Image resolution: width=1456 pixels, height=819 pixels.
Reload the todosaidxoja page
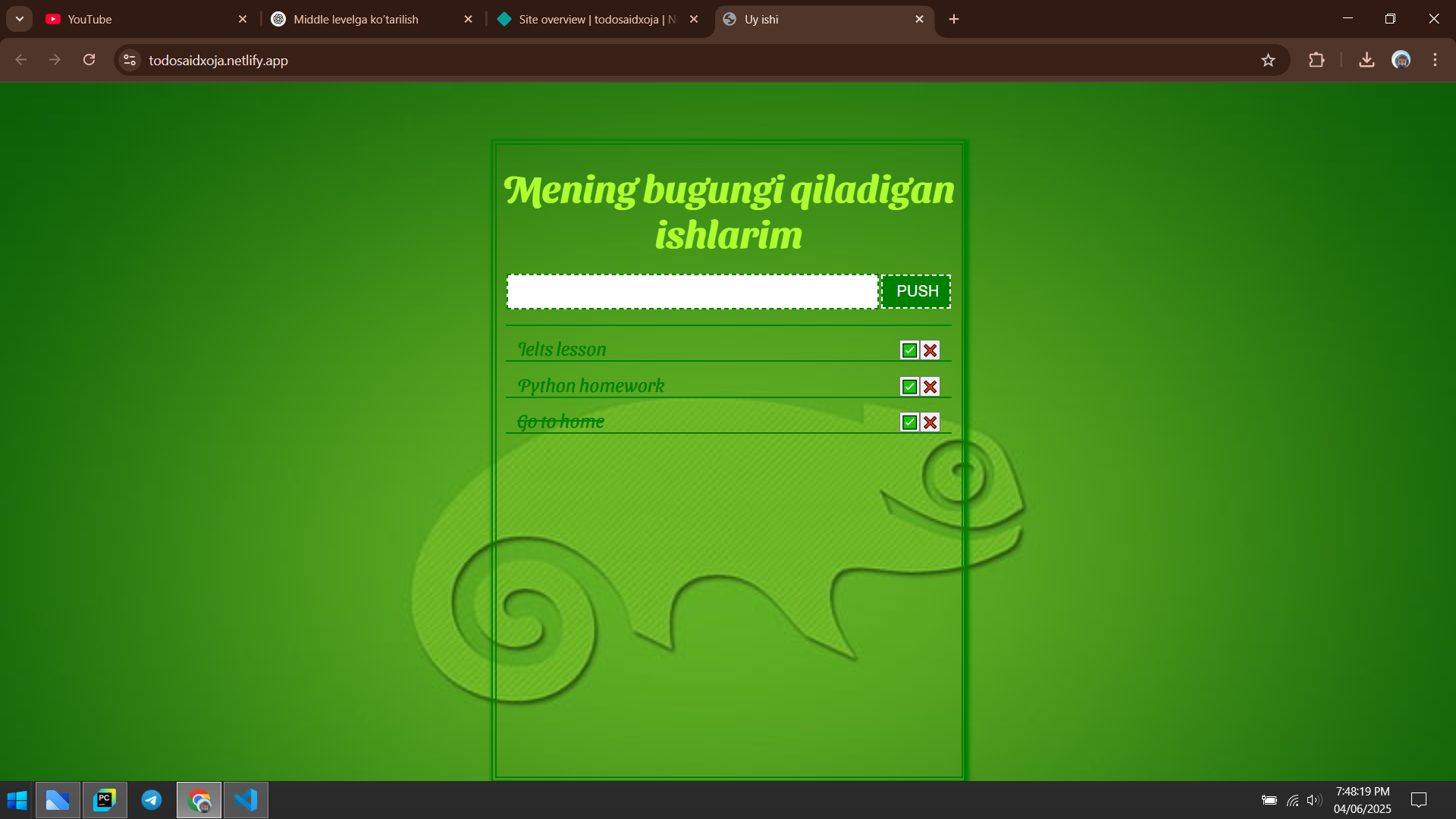(x=89, y=60)
